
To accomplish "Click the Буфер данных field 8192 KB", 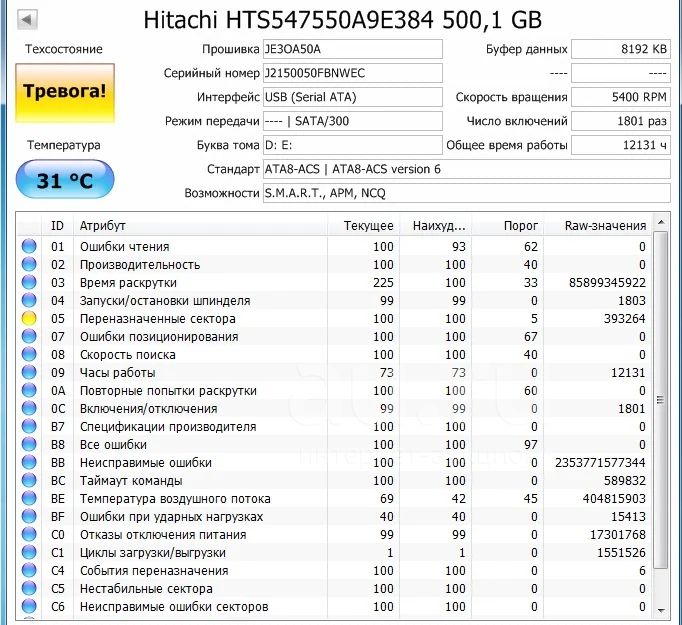I will point(621,49).
